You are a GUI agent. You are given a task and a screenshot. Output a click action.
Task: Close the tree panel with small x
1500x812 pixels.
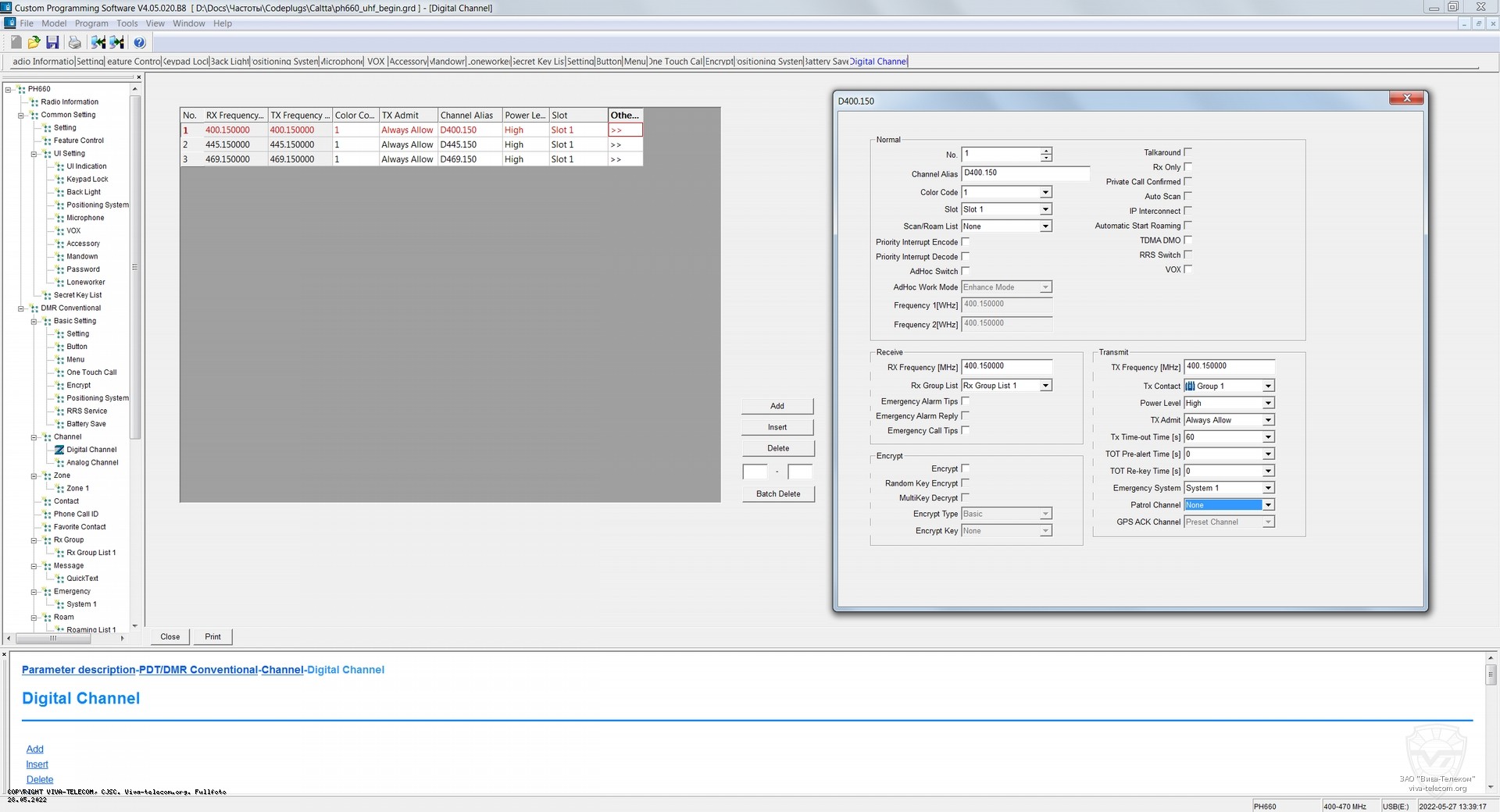pos(139,77)
